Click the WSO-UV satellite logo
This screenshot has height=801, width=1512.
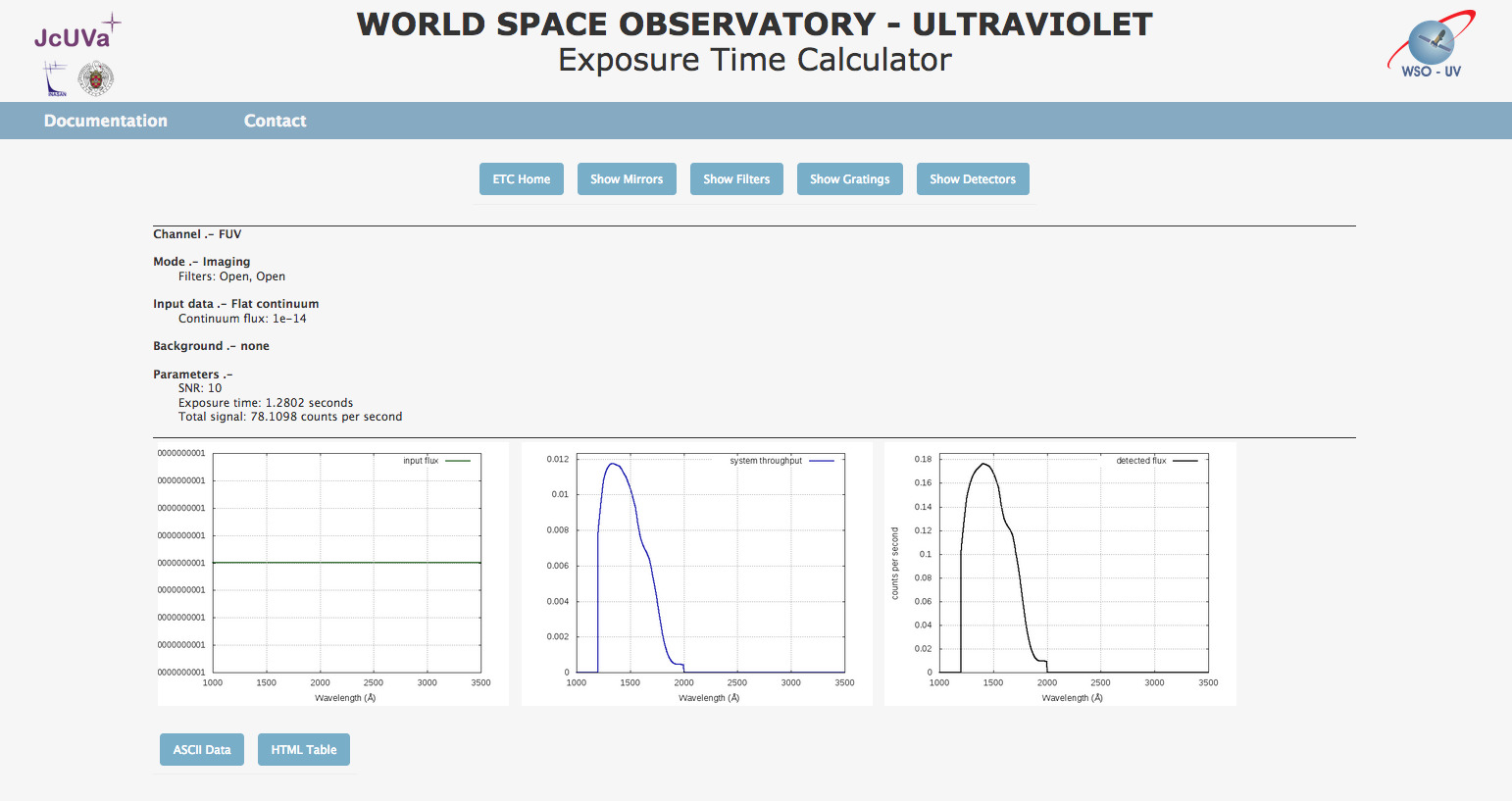[x=1432, y=44]
